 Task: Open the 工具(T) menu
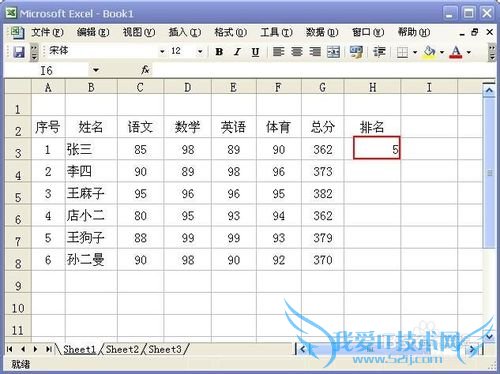(x=276, y=32)
